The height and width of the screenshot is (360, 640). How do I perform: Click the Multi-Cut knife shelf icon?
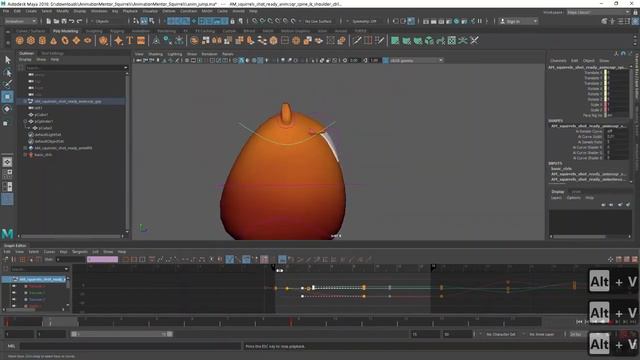pos(357,40)
